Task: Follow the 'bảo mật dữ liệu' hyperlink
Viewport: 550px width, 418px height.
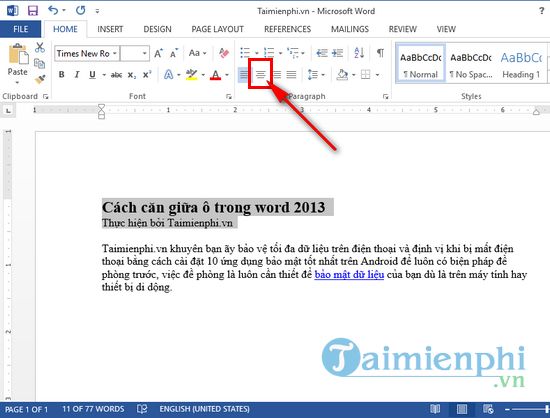Action: point(349,275)
